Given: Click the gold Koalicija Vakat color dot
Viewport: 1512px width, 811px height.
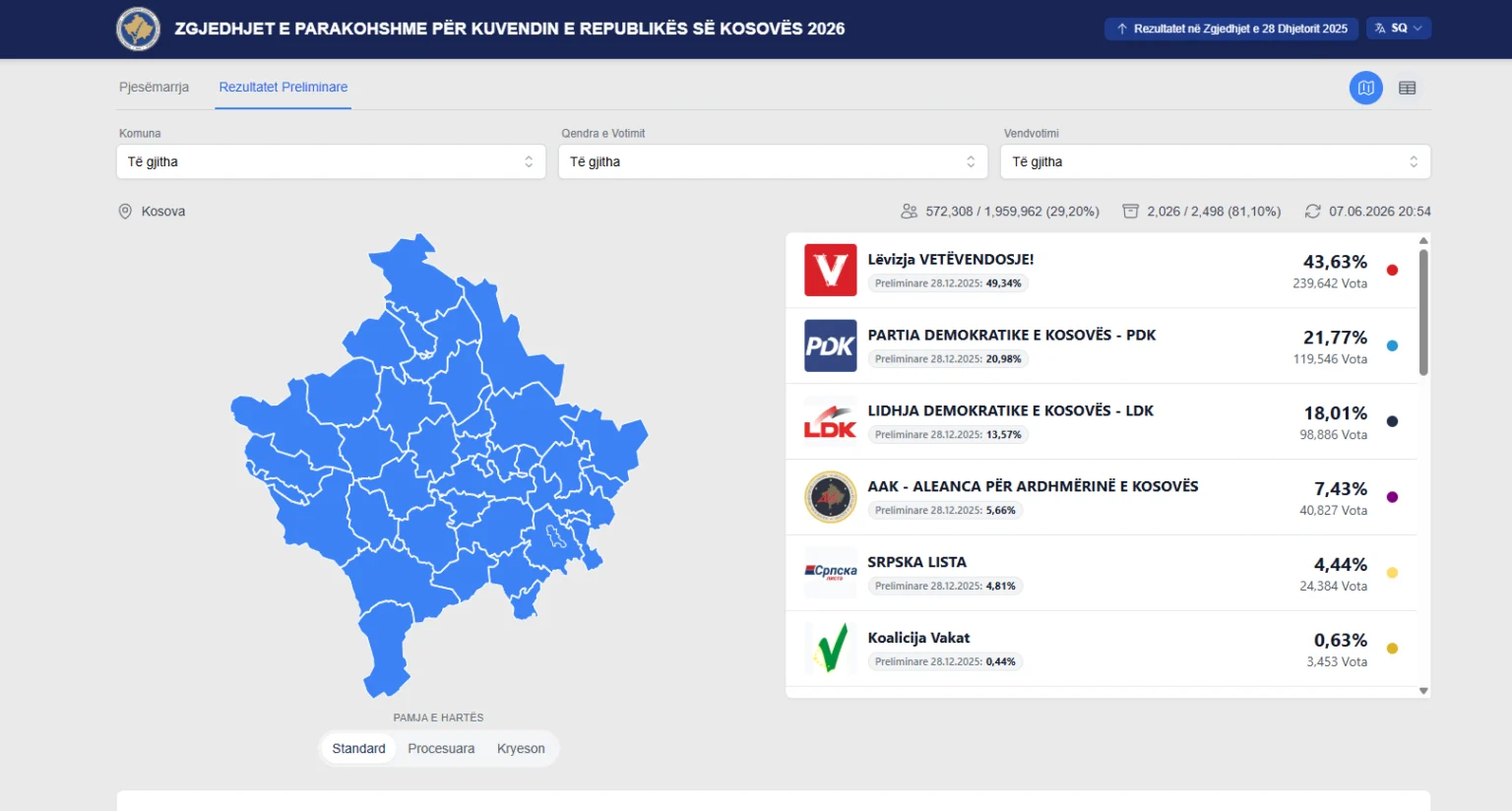Looking at the screenshot, I should (x=1392, y=649).
